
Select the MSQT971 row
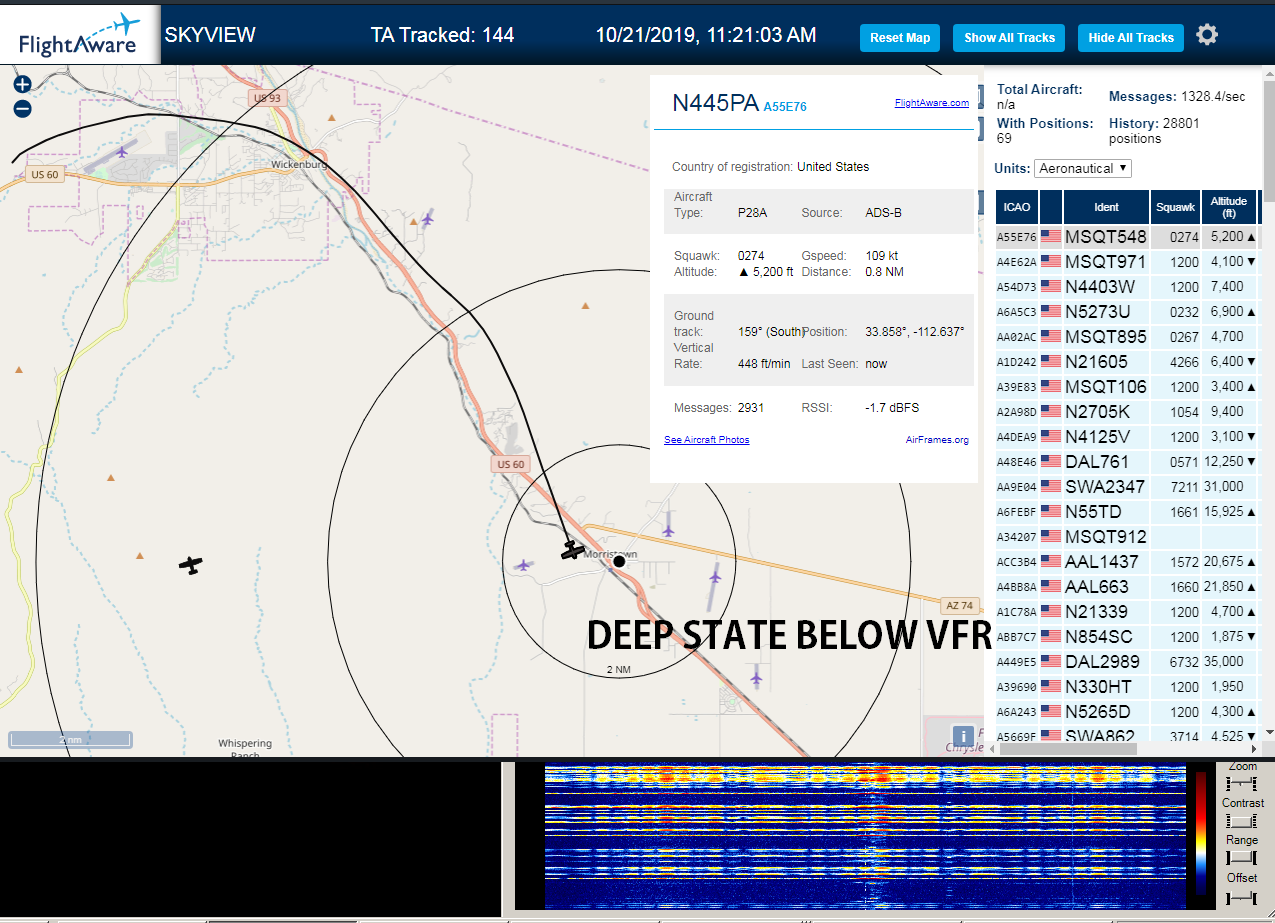point(1127,262)
